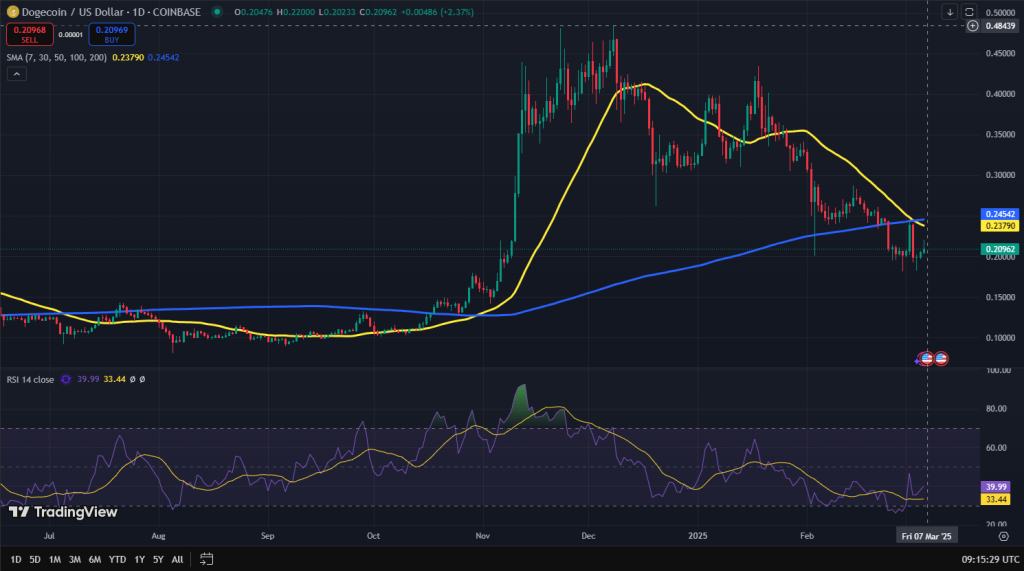
Task: Click the 2025 label on the time axis
Action: [x=697, y=536]
